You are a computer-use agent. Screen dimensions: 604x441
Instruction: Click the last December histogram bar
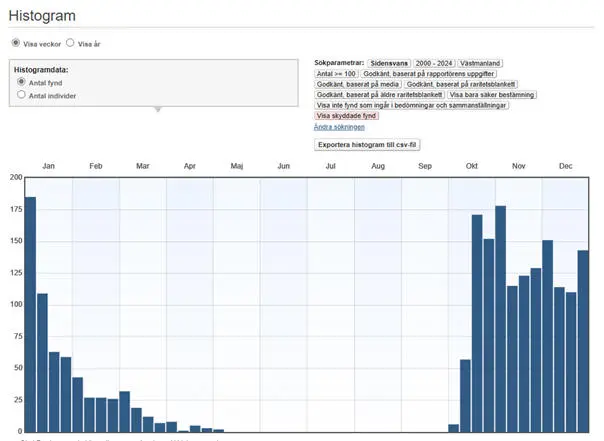click(x=583, y=342)
